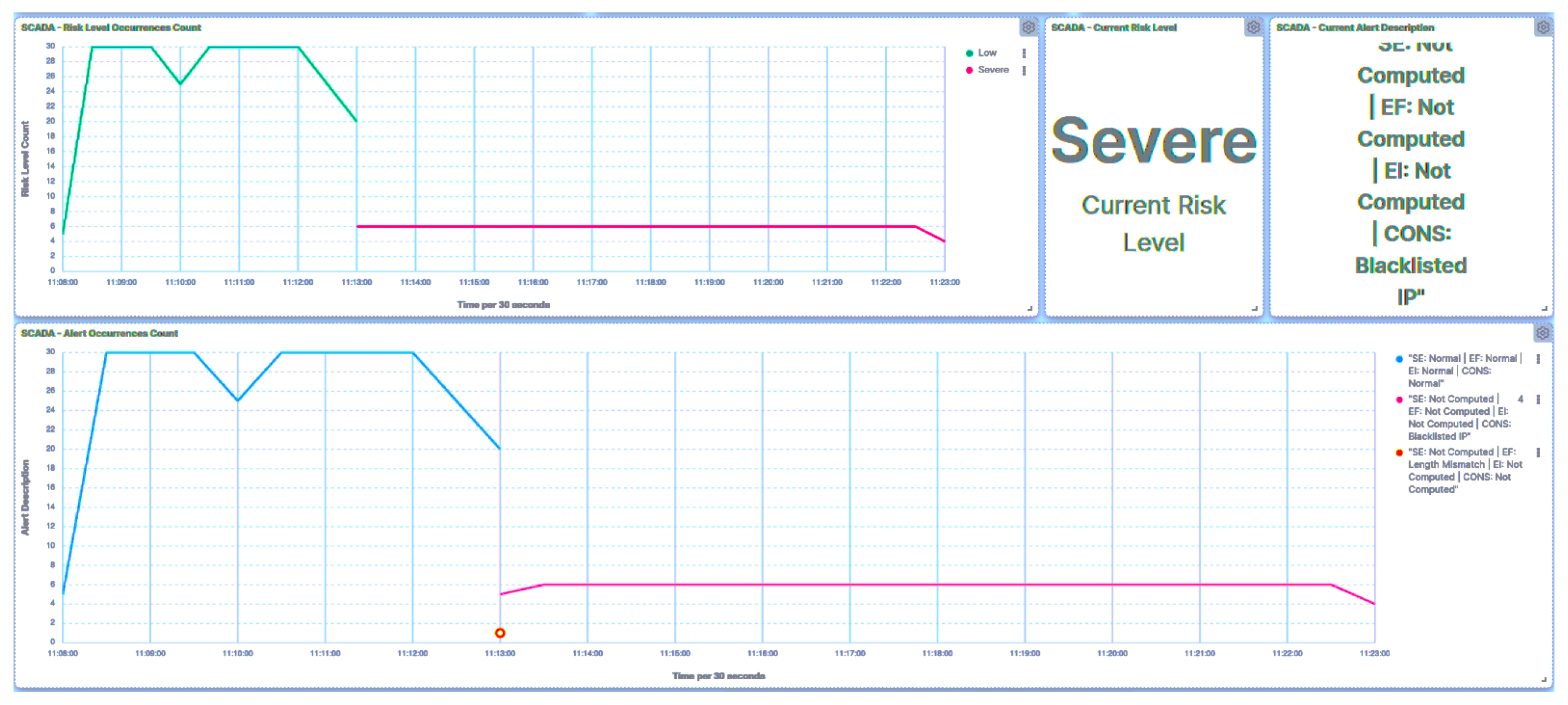This screenshot has width=1568, height=705.
Task: Click the orange data point at 11:13:00
Action: (x=500, y=633)
